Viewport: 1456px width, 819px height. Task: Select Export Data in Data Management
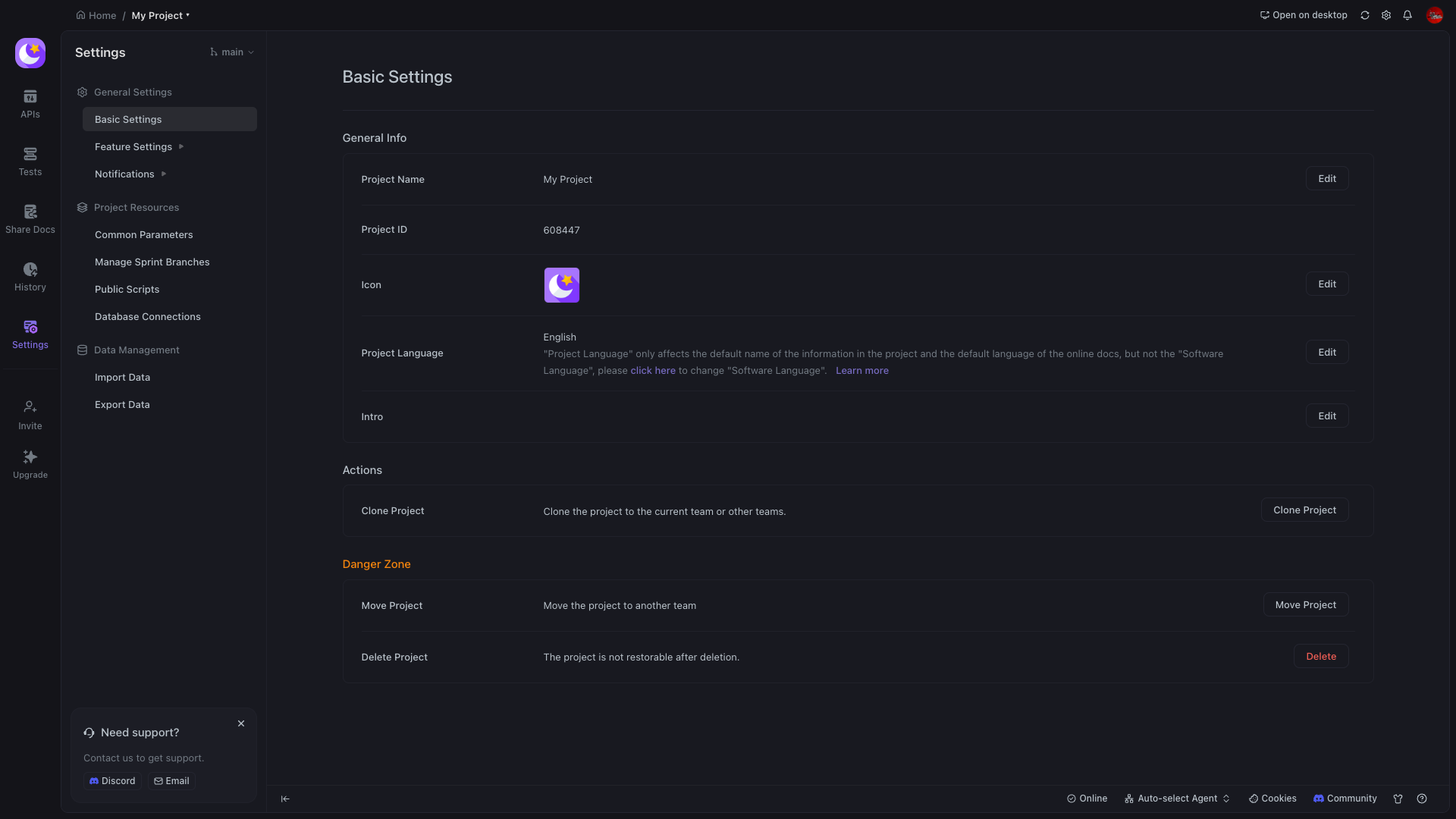[x=122, y=404]
